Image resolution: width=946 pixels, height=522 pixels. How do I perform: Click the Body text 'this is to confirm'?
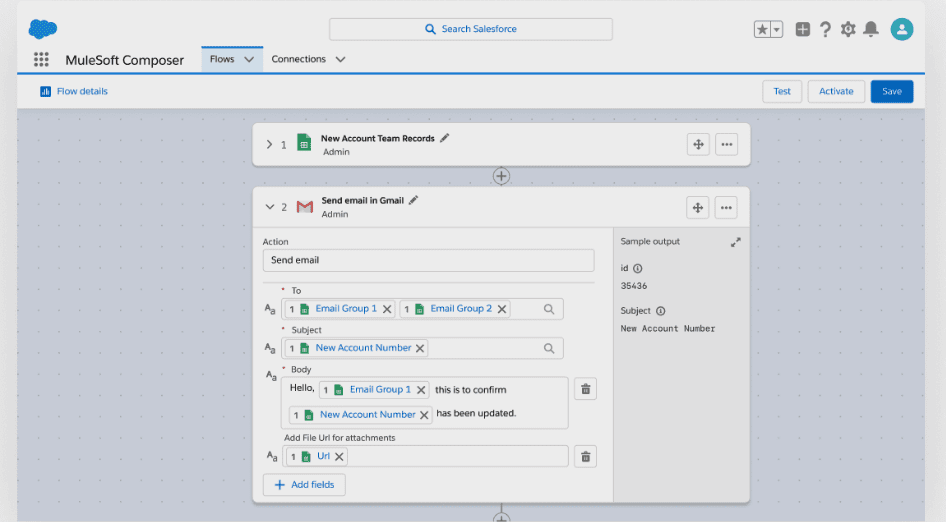[x=471, y=390]
